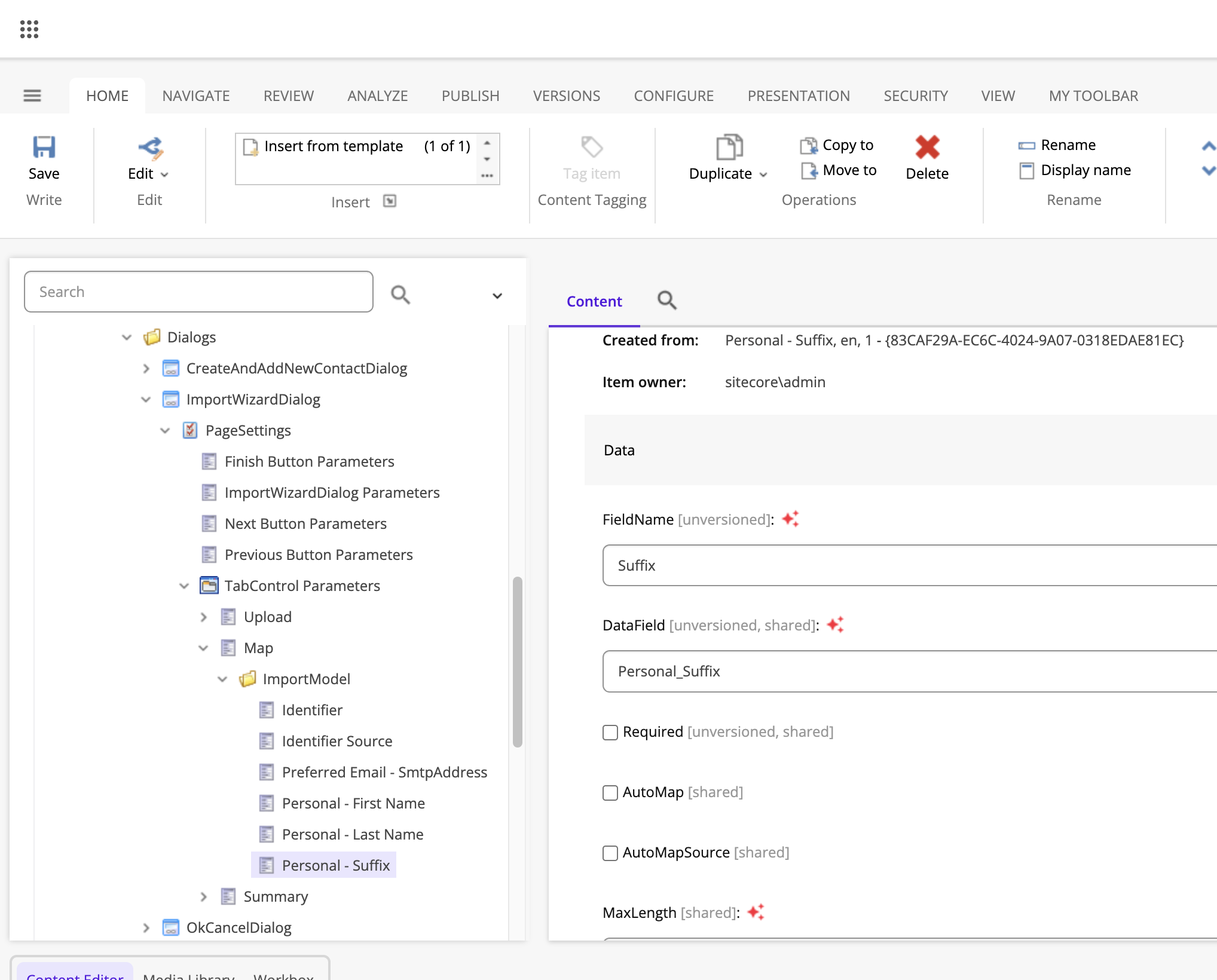The image size is (1217, 980).
Task: Toggle the AutoMap checkbox
Action: pos(610,792)
